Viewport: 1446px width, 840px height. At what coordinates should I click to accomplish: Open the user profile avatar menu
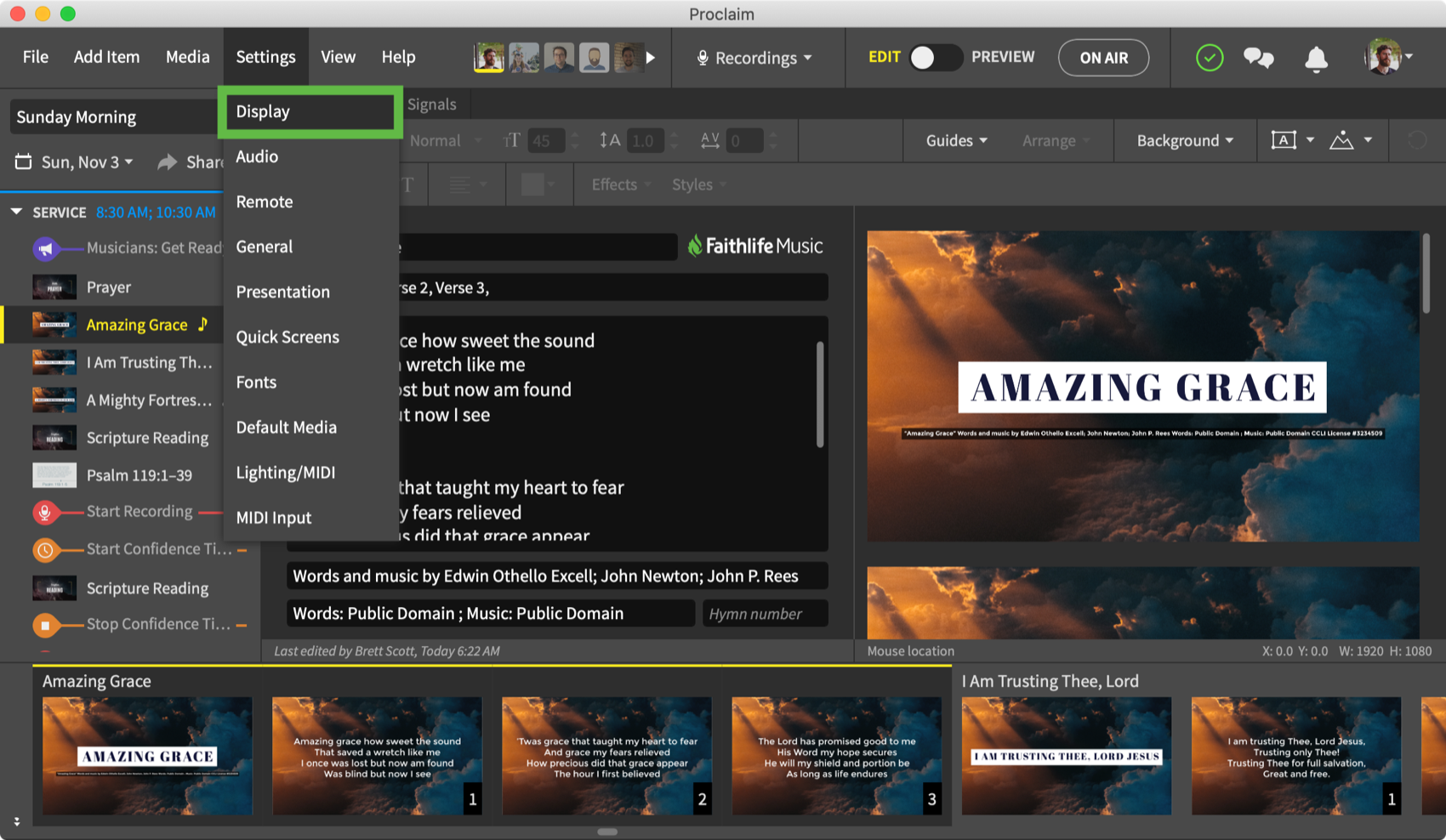pyautogui.click(x=1388, y=57)
